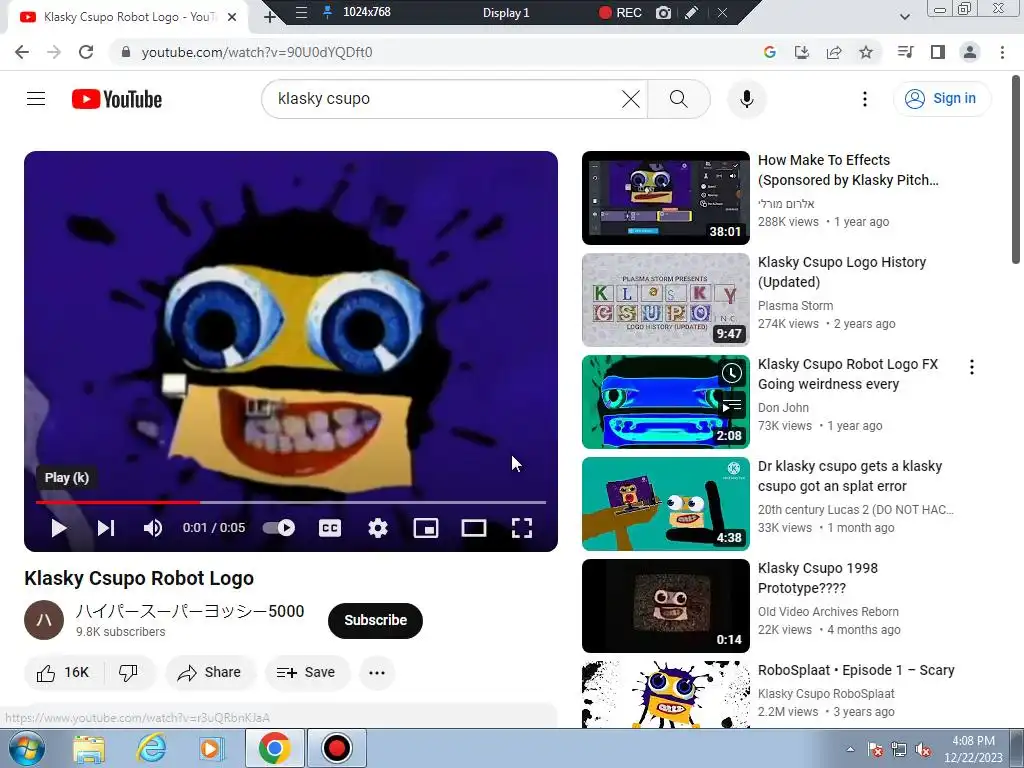Open the ハイパースーパーヨッシー5000 channel name
Image resolution: width=1024 pixels, height=768 pixels.
pos(190,611)
